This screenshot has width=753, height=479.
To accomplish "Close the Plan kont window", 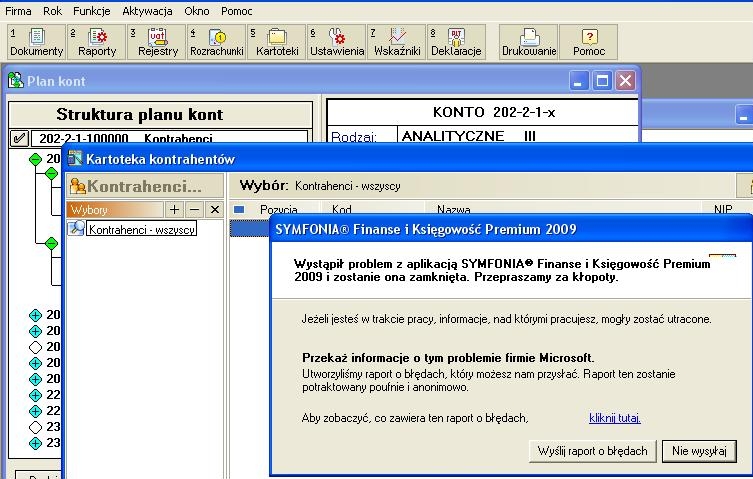I will [x=625, y=81].
